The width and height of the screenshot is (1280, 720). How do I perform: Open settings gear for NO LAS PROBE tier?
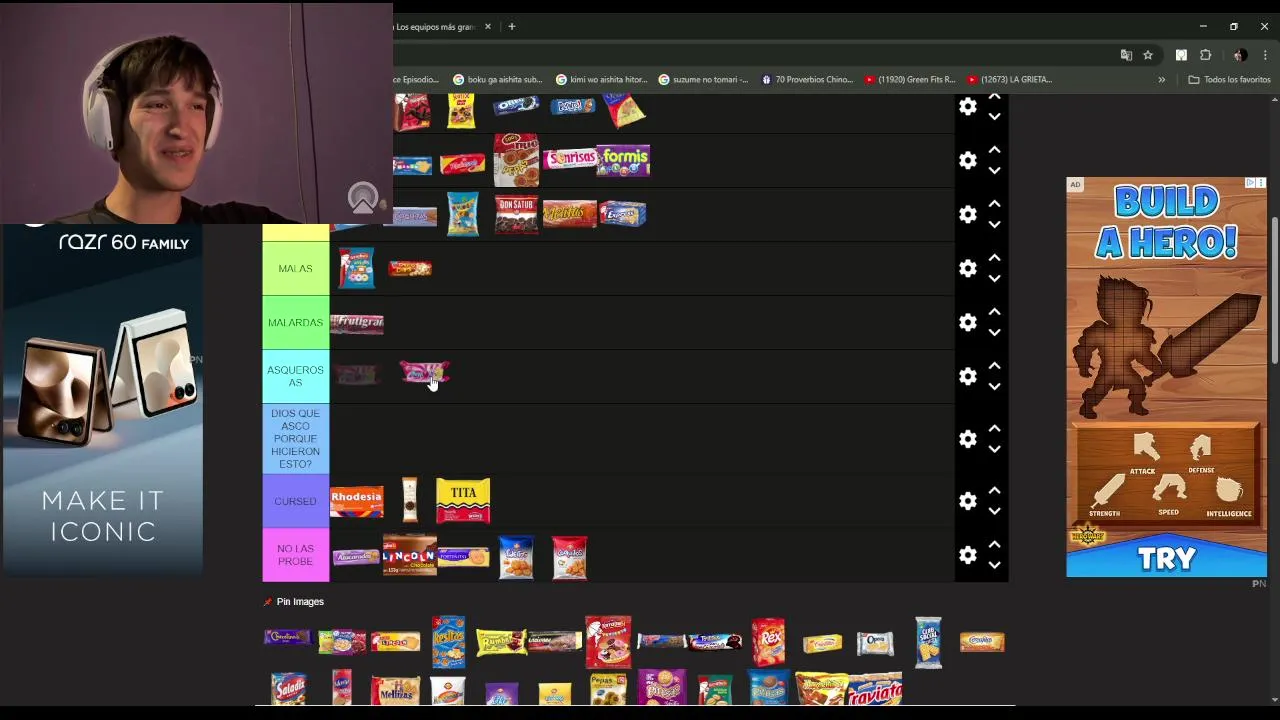[967, 554]
